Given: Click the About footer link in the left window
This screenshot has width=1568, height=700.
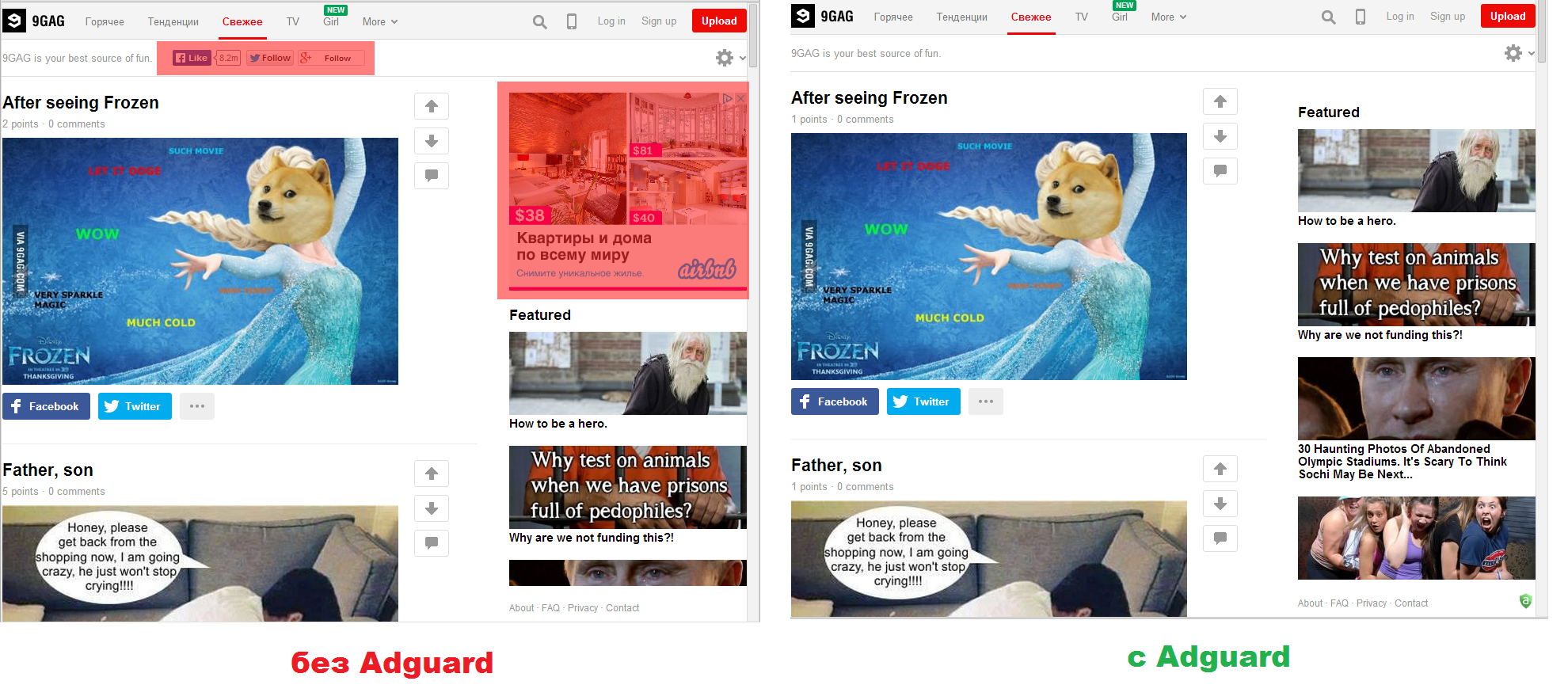Looking at the screenshot, I should point(521,608).
